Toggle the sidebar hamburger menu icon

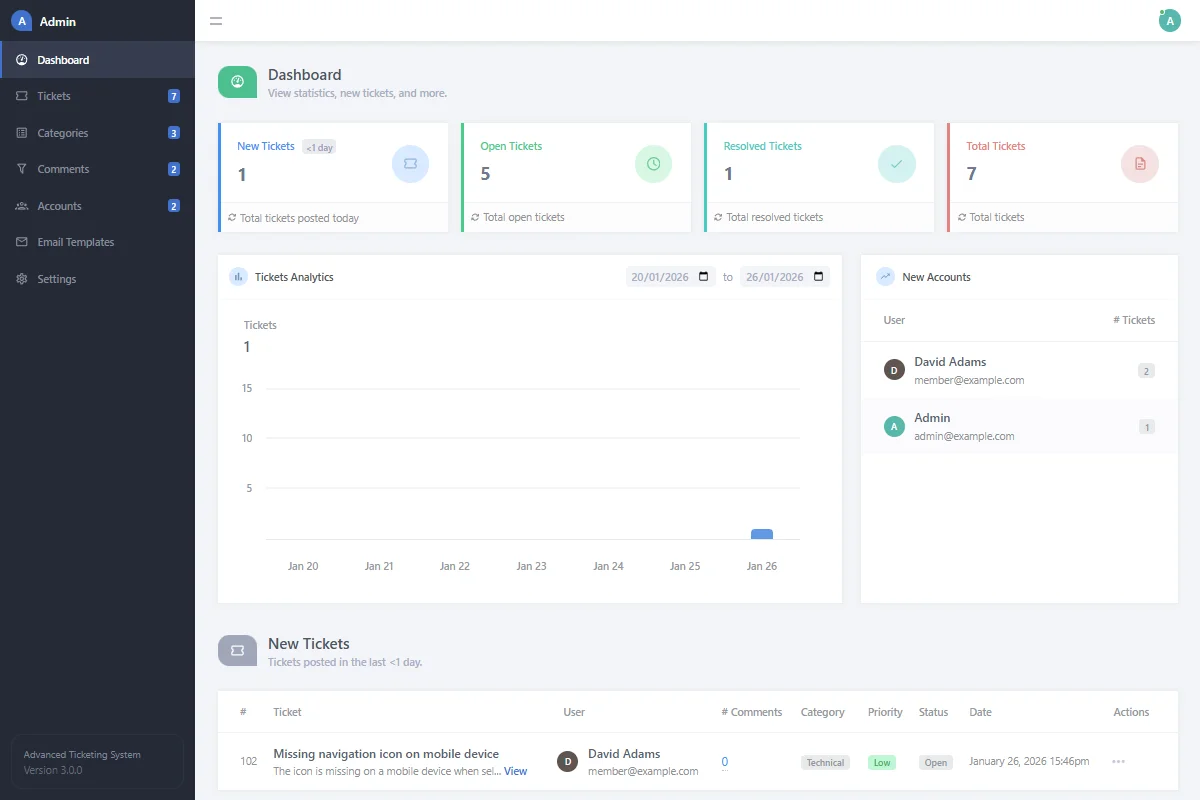click(x=216, y=21)
